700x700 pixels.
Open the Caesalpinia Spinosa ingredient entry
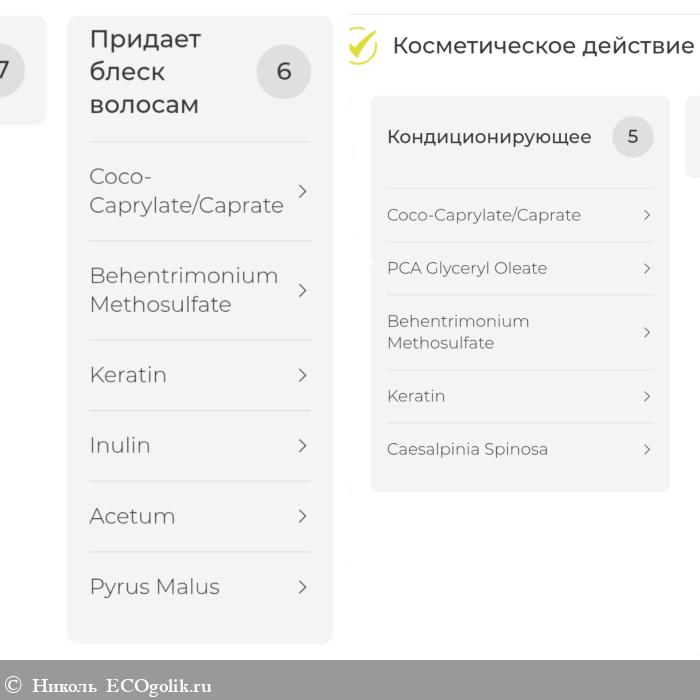[467, 449]
